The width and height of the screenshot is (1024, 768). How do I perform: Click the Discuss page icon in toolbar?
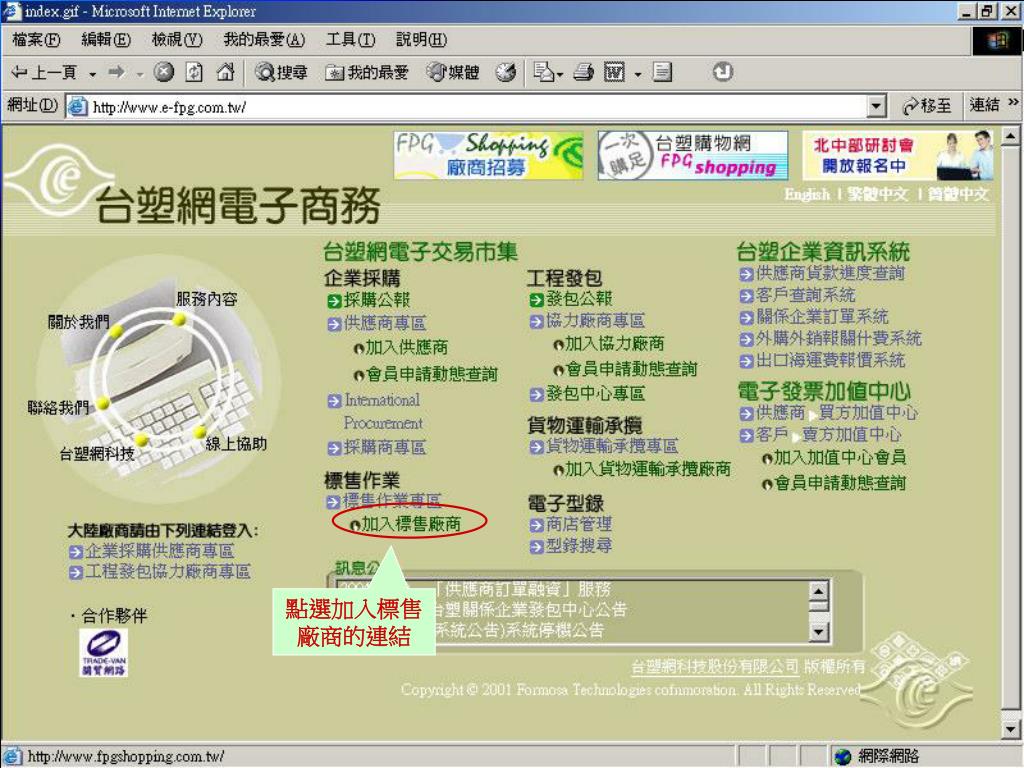point(662,72)
